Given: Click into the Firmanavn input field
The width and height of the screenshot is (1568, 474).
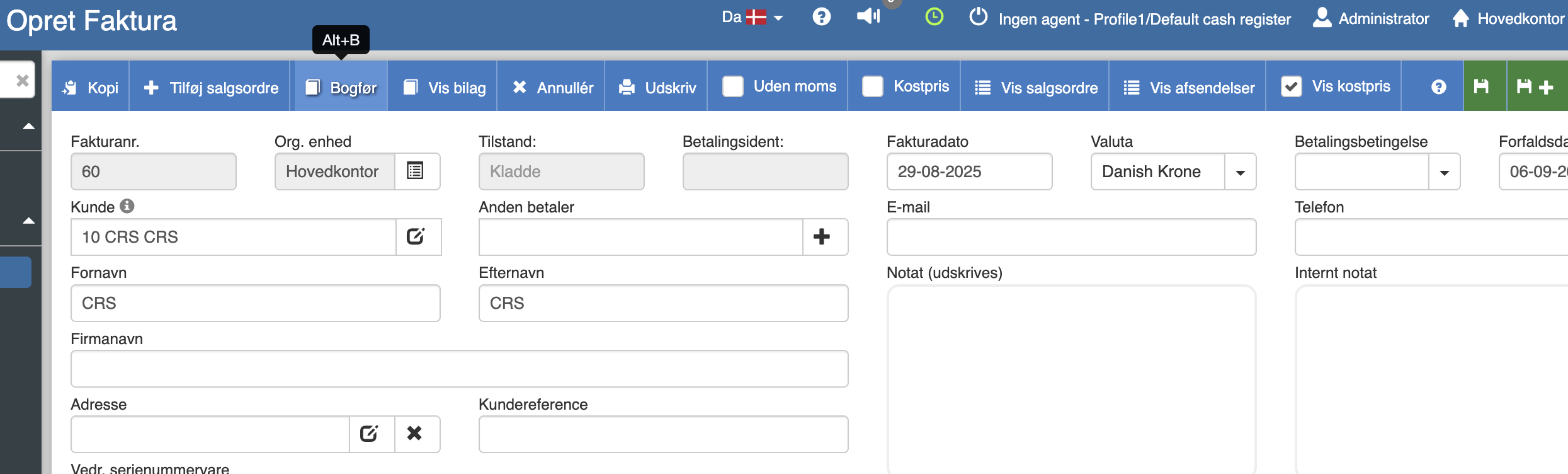Looking at the screenshot, I should click(x=459, y=369).
